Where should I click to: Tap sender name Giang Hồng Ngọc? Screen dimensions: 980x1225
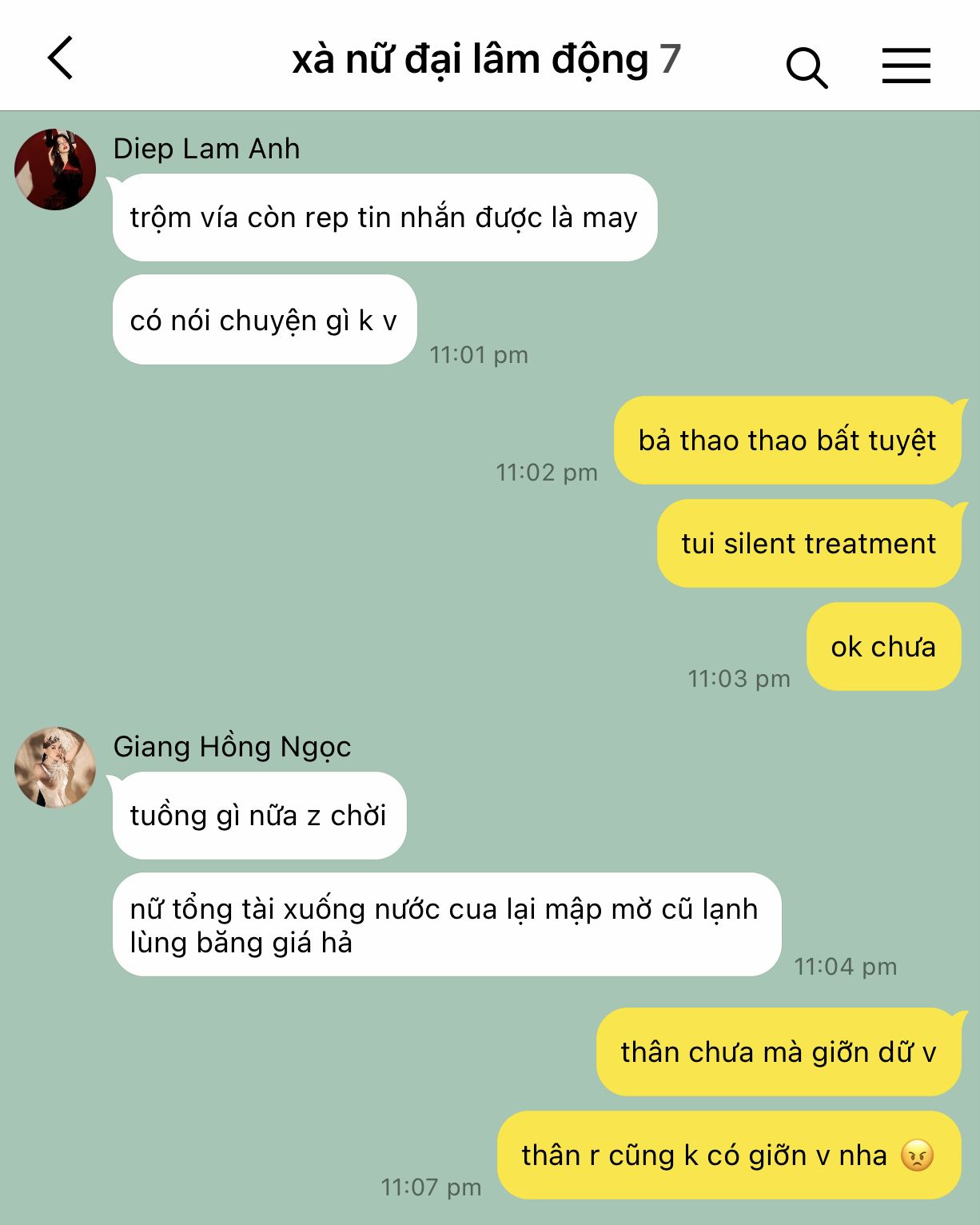tap(232, 747)
